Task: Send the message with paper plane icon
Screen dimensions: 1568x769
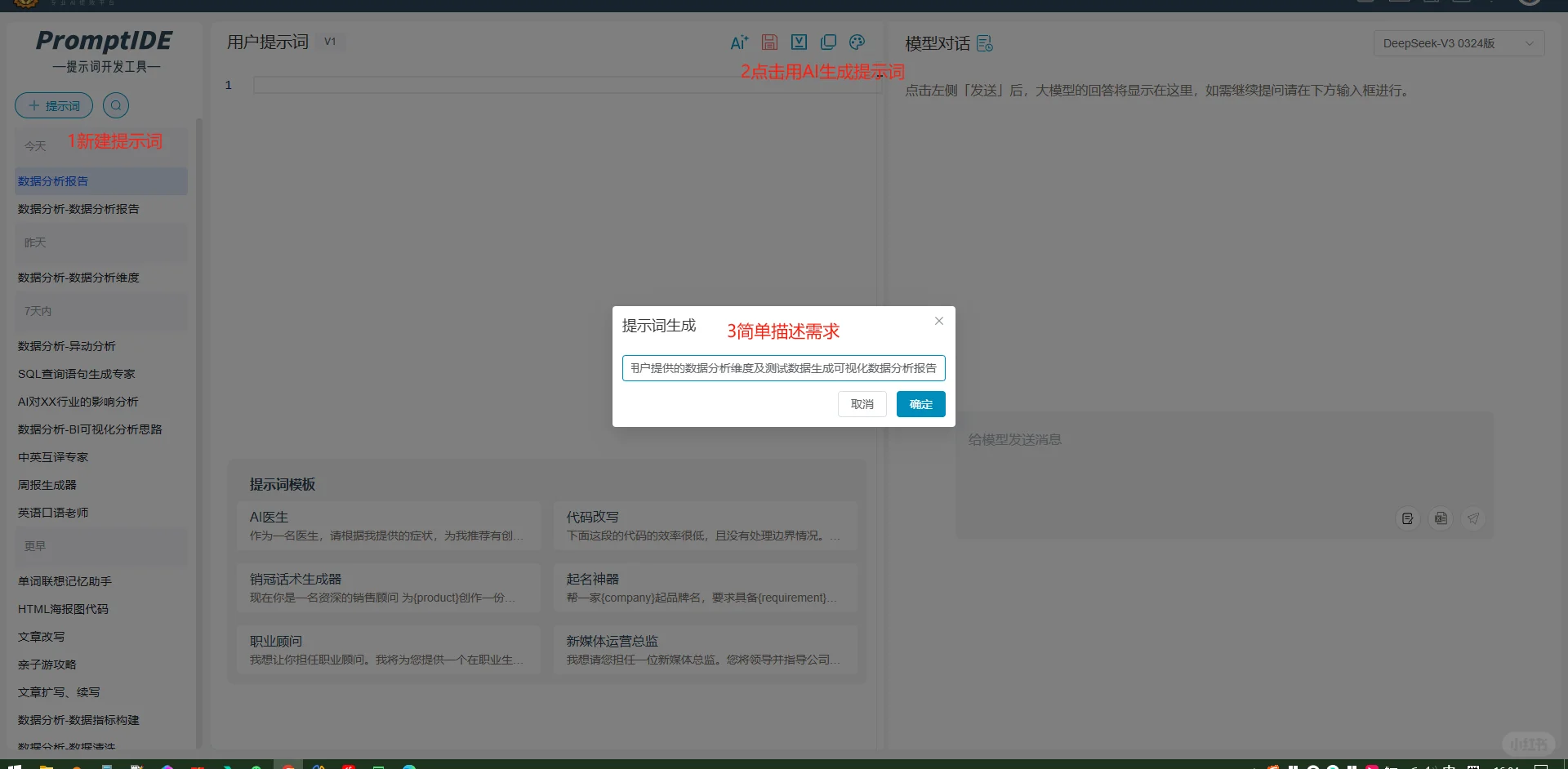Action: point(1473,518)
